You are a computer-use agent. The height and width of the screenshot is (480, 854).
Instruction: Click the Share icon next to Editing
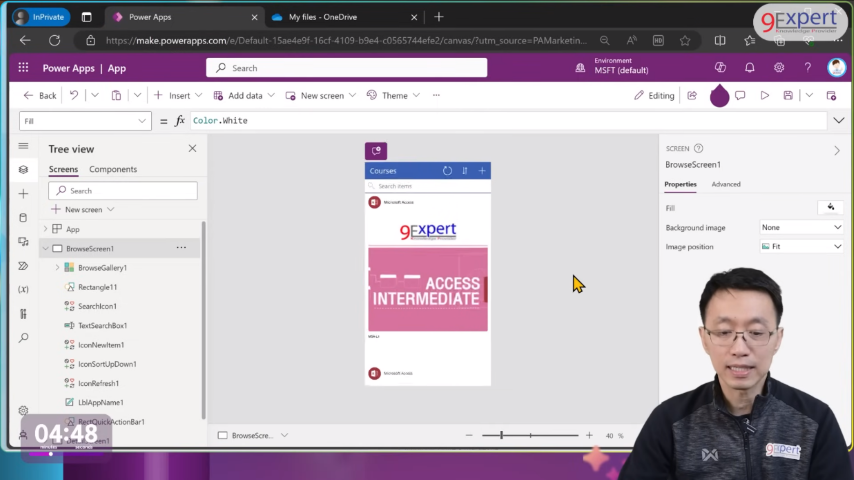point(692,96)
